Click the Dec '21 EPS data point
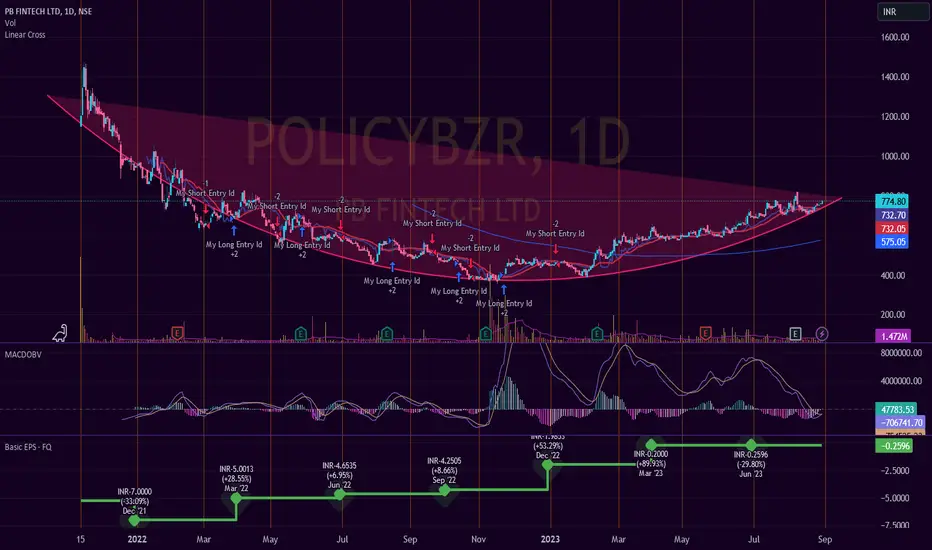The width and height of the screenshot is (932, 550). (134, 520)
